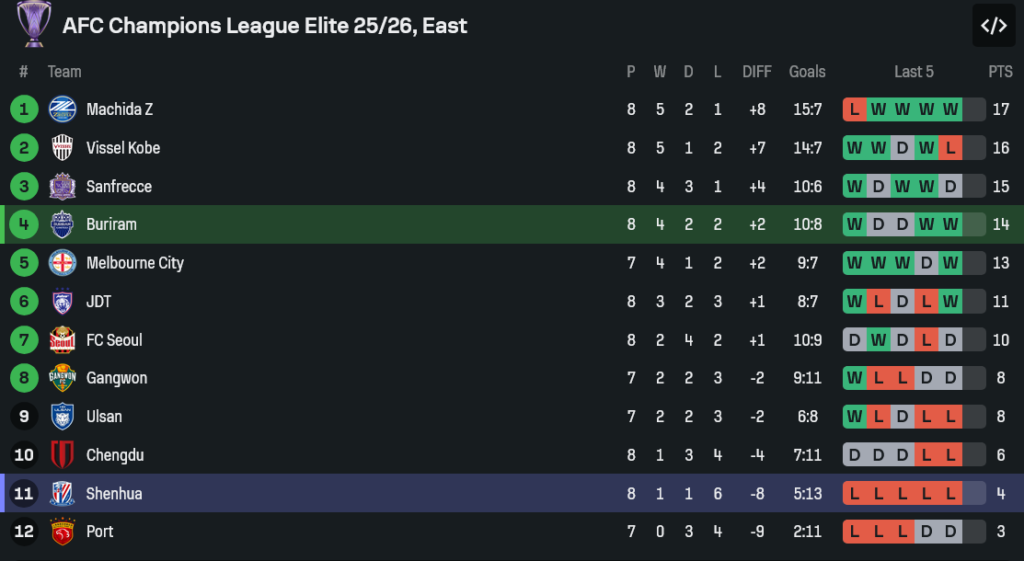Click Machida Z's first Last 5 loss badge
The height and width of the screenshot is (561, 1024).
pos(855,109)
